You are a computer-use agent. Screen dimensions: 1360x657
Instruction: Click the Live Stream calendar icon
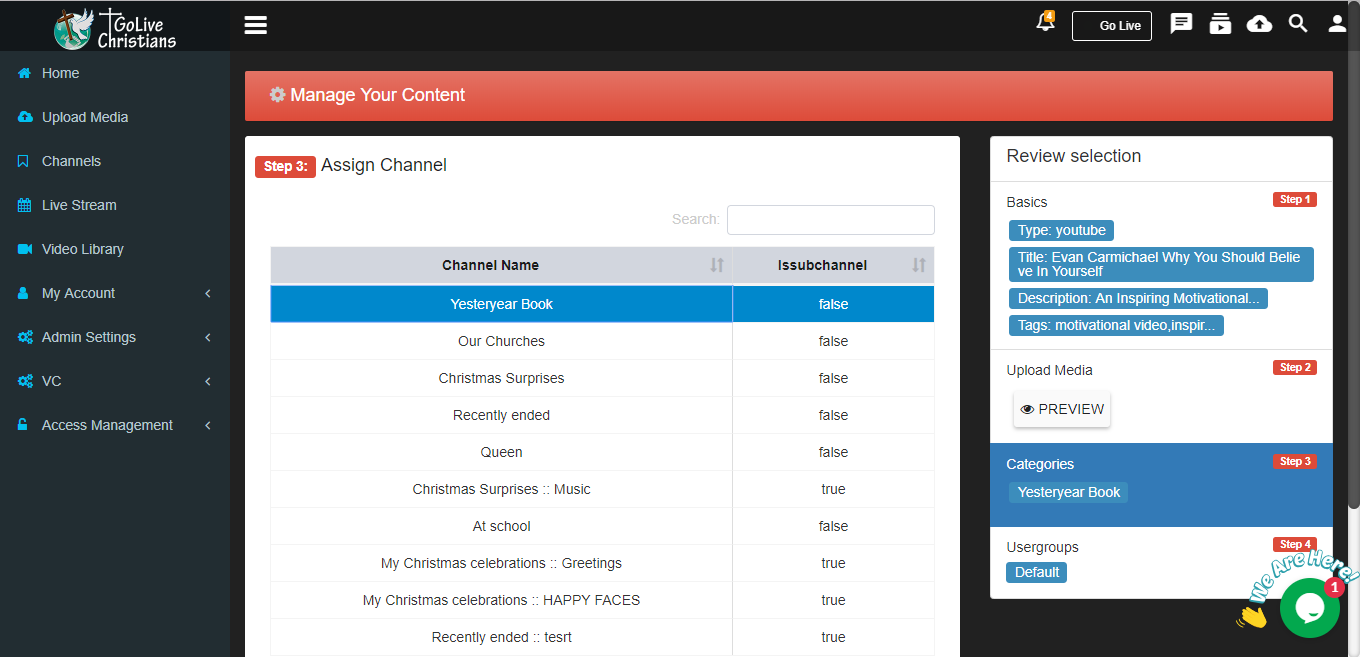click(24, 205)
